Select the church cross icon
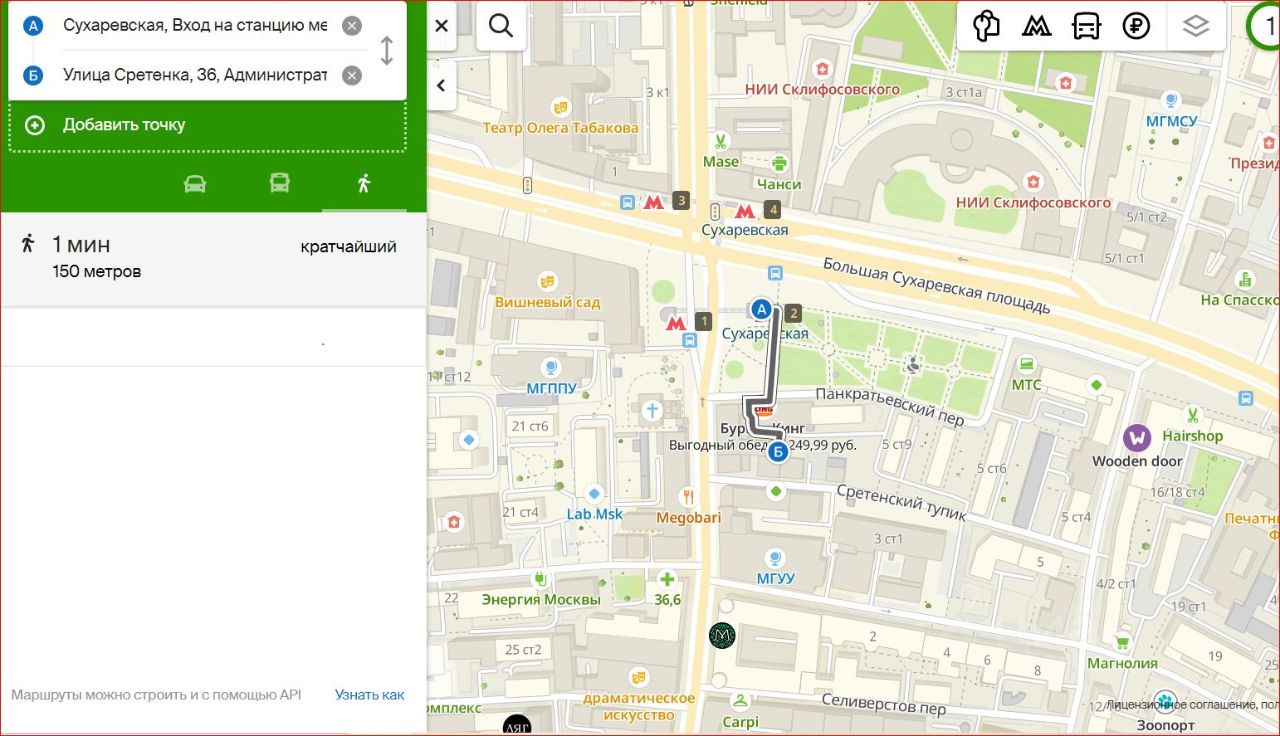Image resolution: width=1280 pixels, height=736 pixels. [652, 410]
